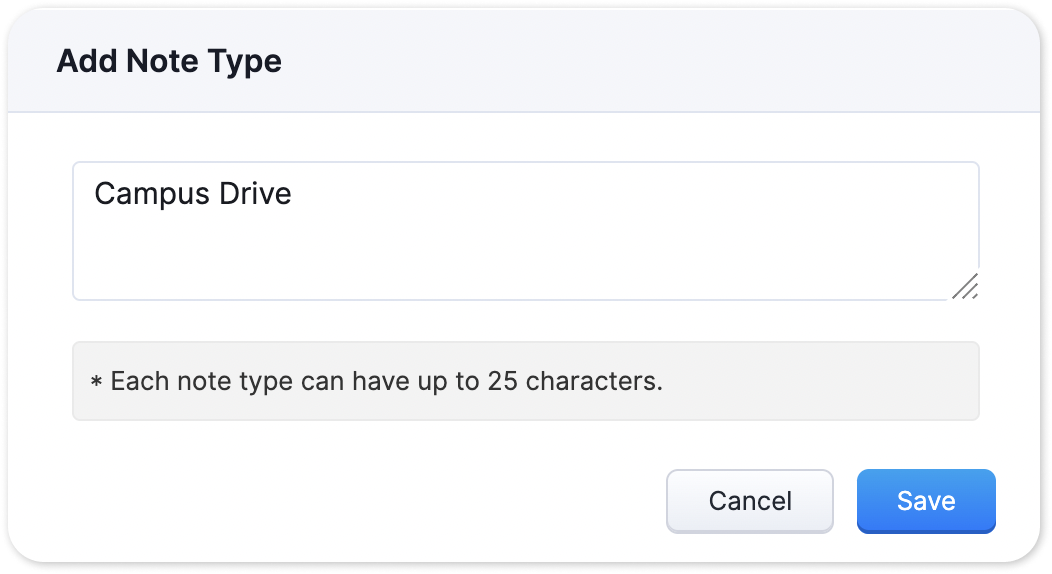The image size is (1052, 574).
Task: Click empty space below "Campus Drive" text
Action: coord(300,255)
